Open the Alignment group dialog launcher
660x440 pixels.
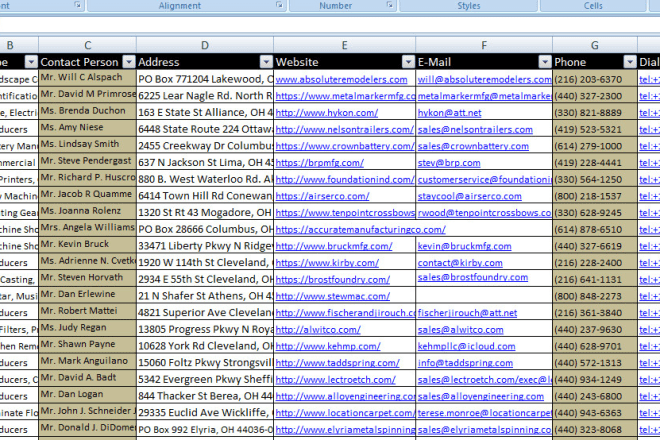tap(279, 5)
